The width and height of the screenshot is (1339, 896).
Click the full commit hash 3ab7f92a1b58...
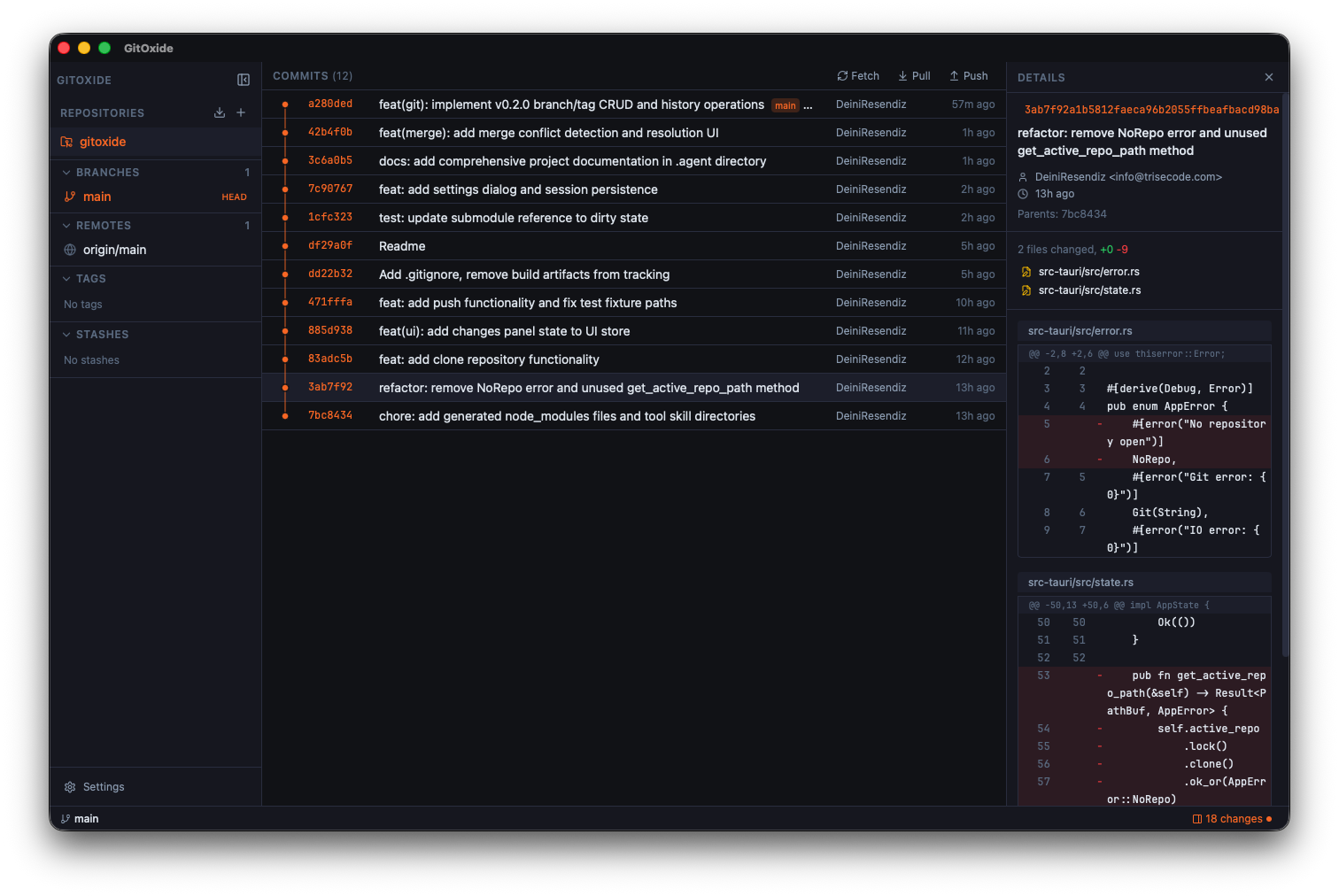coord(1151,110)
